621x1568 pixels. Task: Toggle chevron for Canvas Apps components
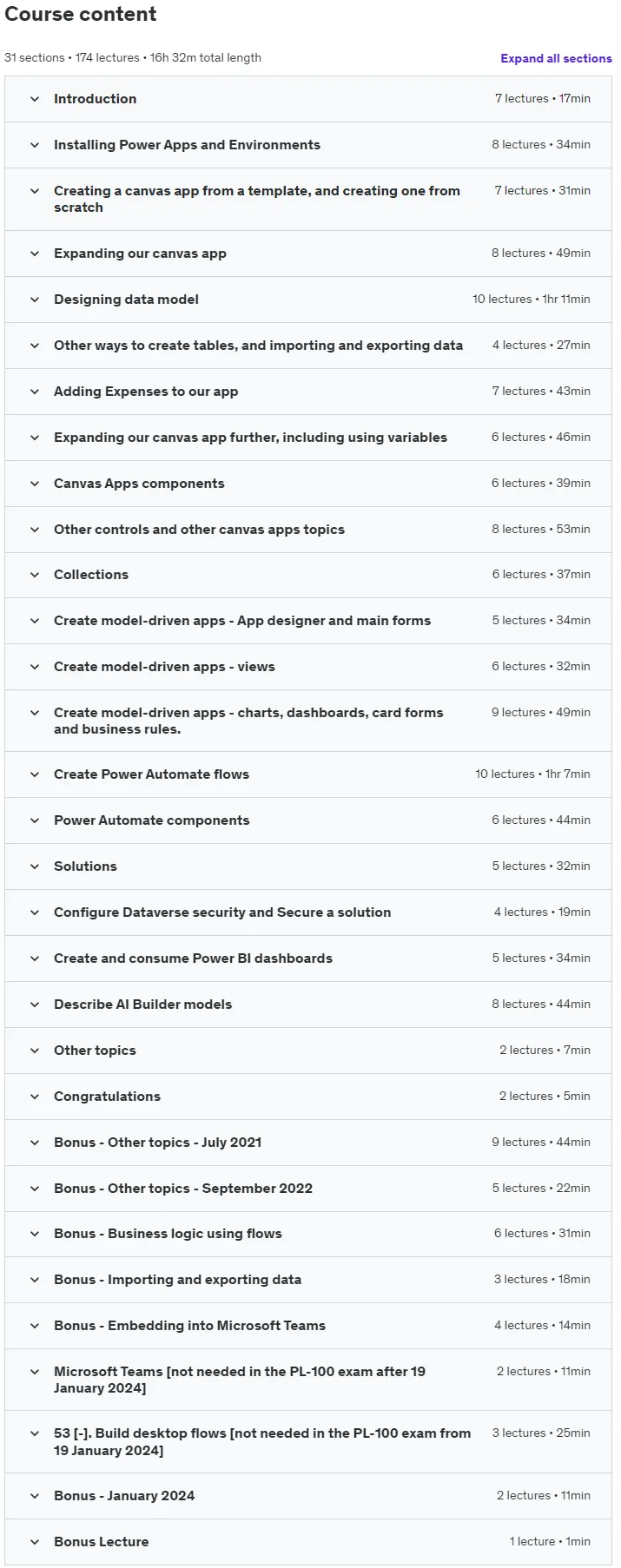pos(35,484)
